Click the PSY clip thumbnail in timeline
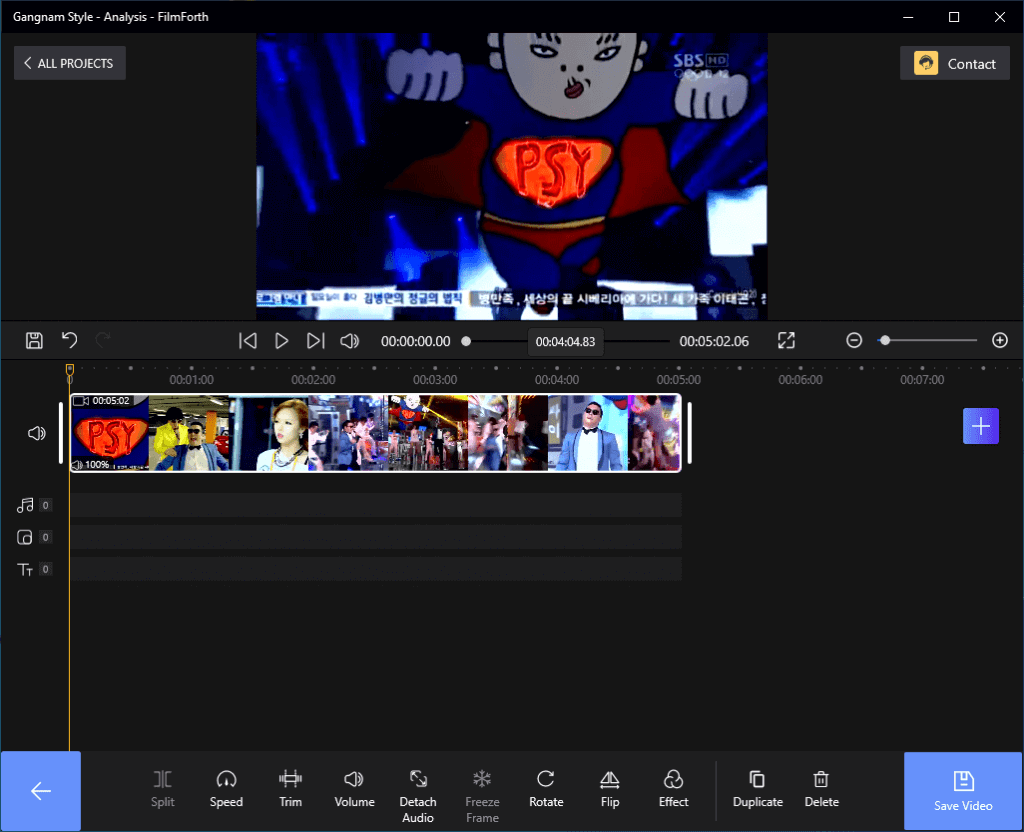 [110, 434]
